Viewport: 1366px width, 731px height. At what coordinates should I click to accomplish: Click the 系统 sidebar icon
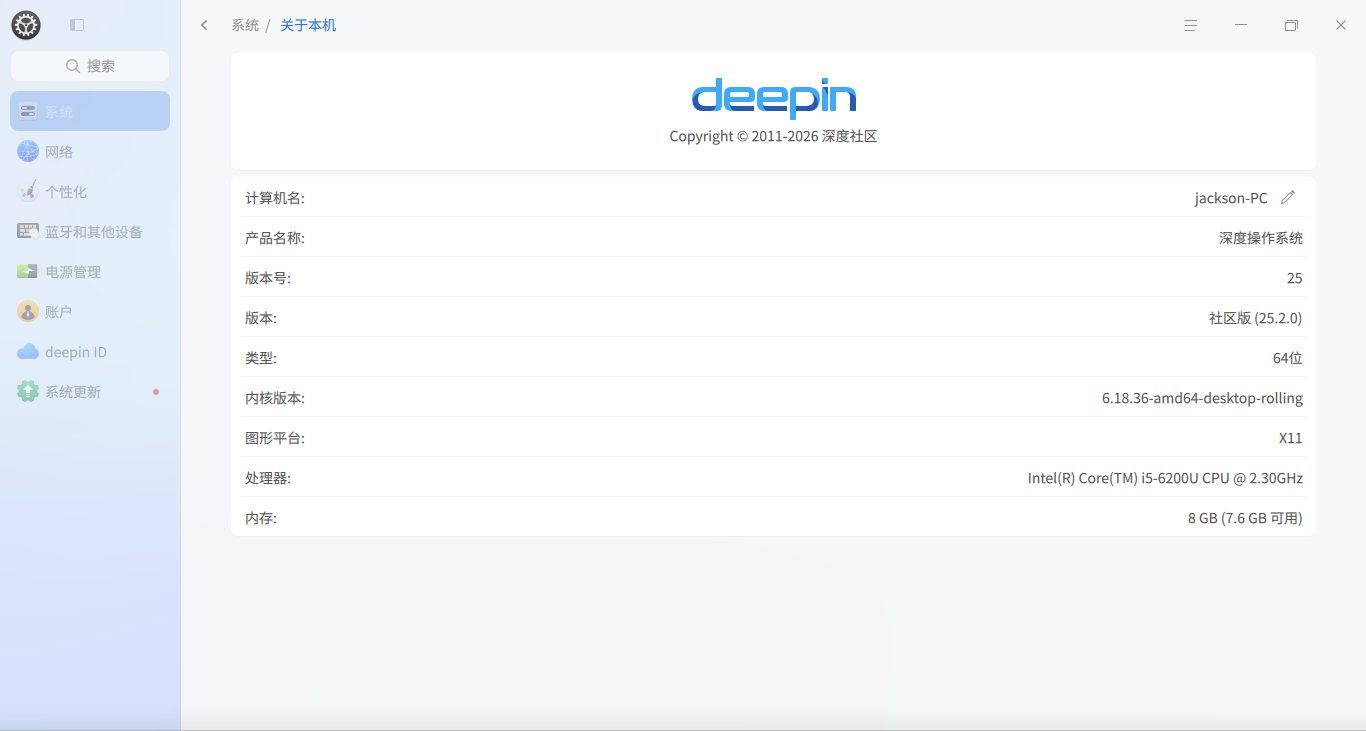[x=28, y=111]
